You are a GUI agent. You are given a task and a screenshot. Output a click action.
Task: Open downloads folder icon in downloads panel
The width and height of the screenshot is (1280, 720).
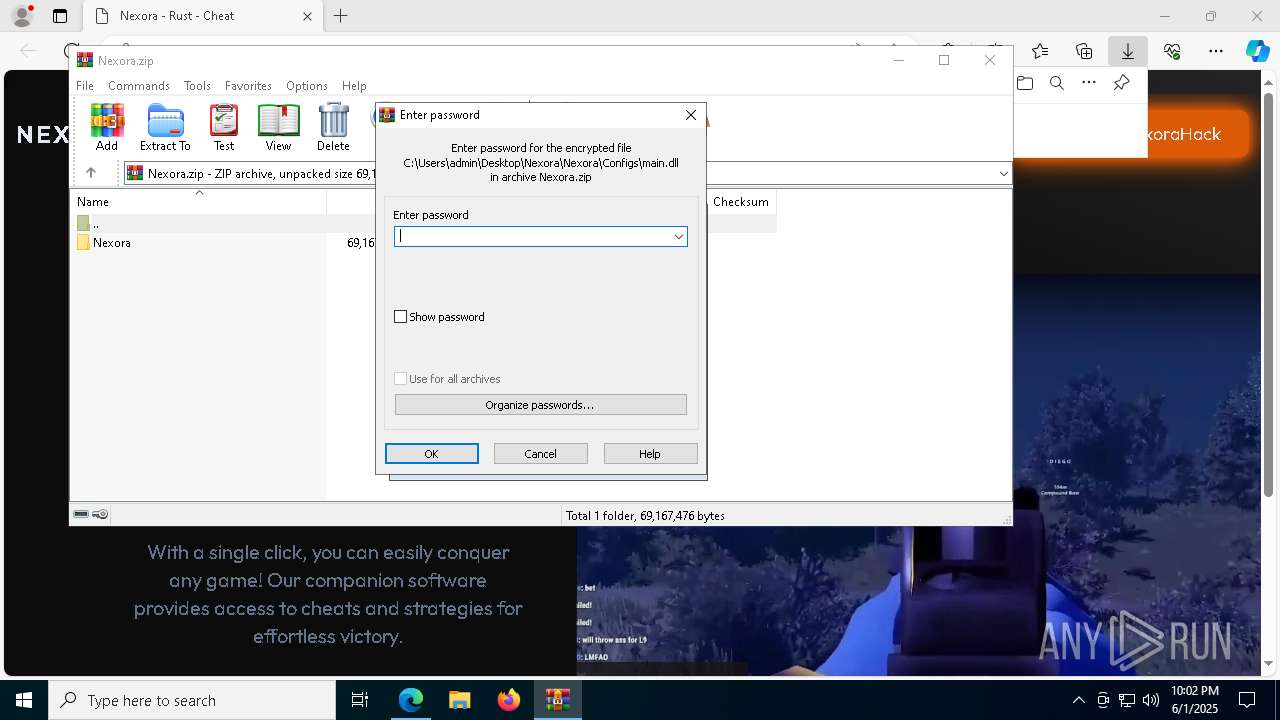pos(1025,83)
